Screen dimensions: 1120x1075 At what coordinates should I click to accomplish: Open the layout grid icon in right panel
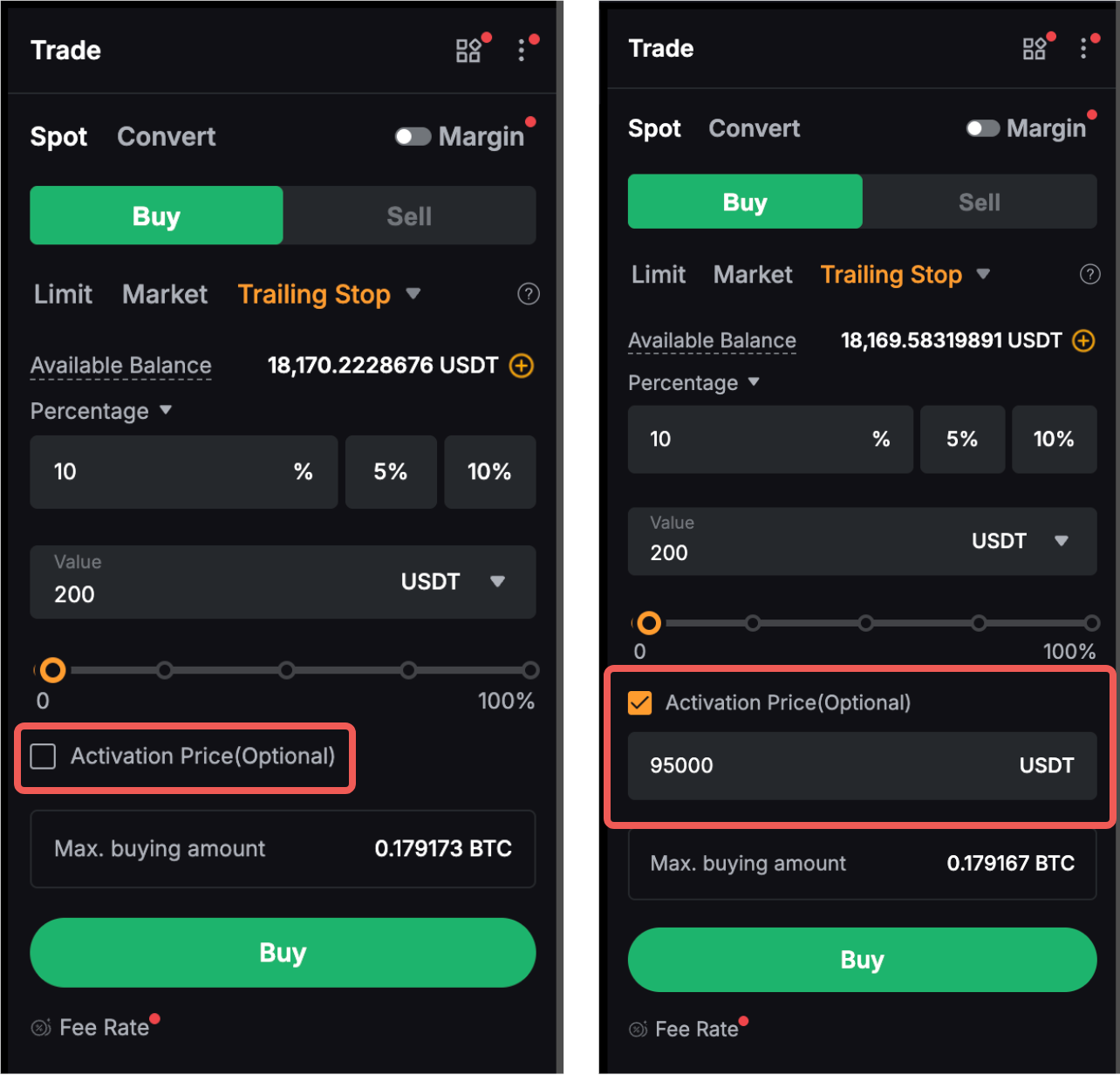(1034, 49)
